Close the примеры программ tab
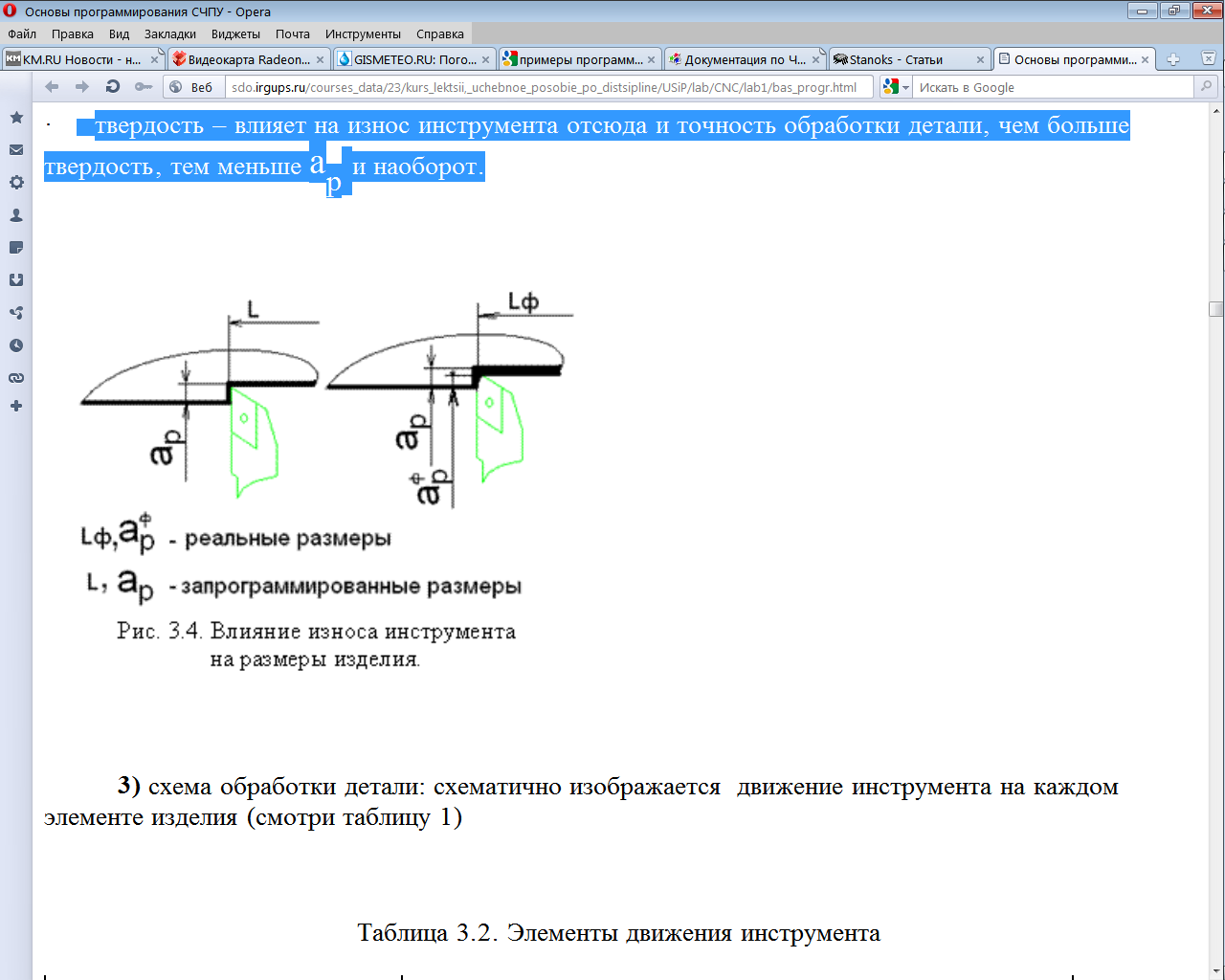The image size is (1225, 980). tap(652, 59)
